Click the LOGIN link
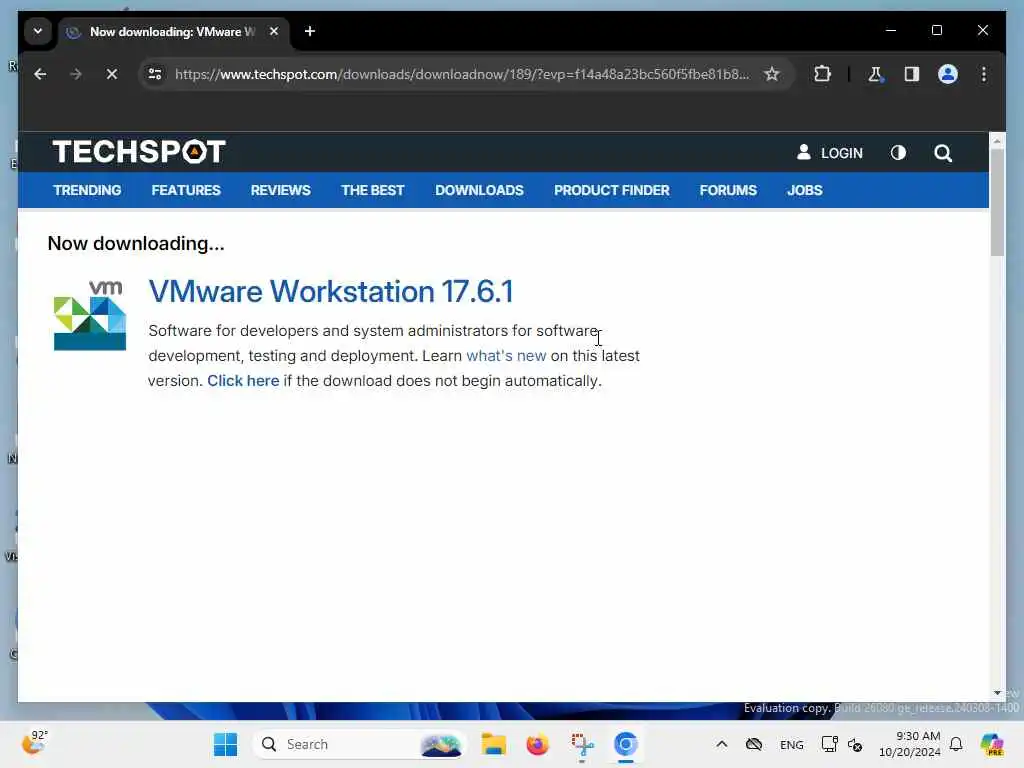The width and height of the screenshot is (1024, 768). [x=830, y=153]
